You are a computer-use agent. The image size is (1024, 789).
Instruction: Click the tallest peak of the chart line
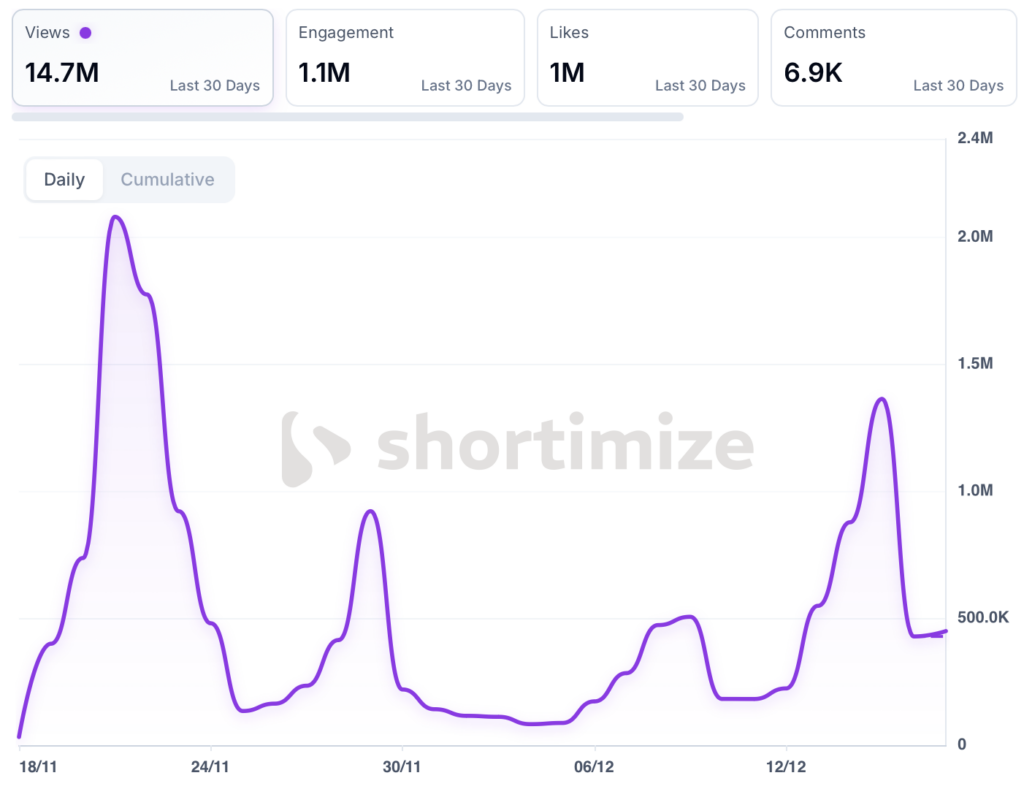click(x=116, y=217)
